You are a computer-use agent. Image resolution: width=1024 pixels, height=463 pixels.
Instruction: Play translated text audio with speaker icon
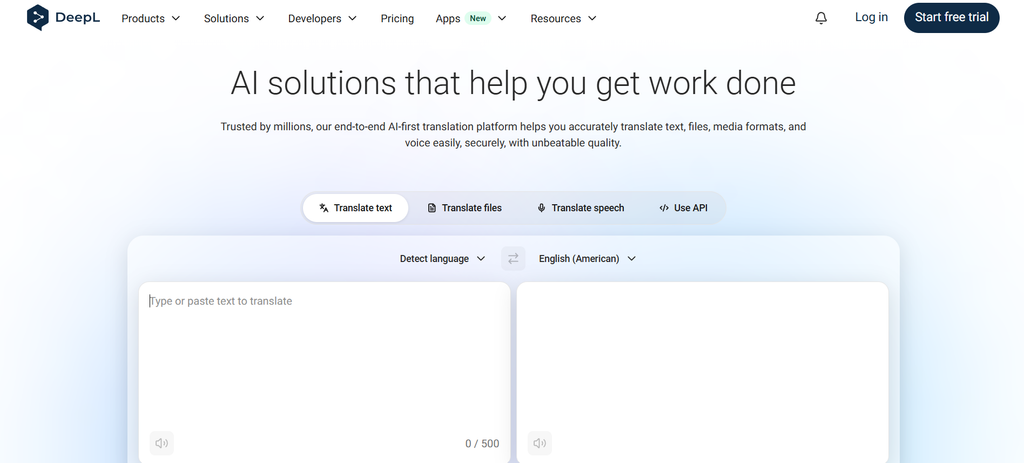[x=539, y=443]
